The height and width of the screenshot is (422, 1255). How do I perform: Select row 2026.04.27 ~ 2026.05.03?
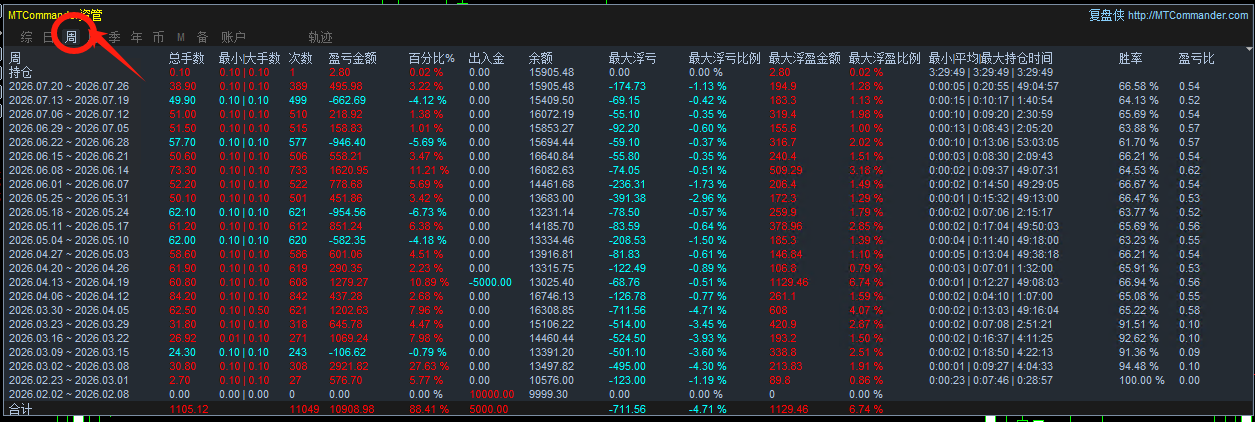[69, 254]
